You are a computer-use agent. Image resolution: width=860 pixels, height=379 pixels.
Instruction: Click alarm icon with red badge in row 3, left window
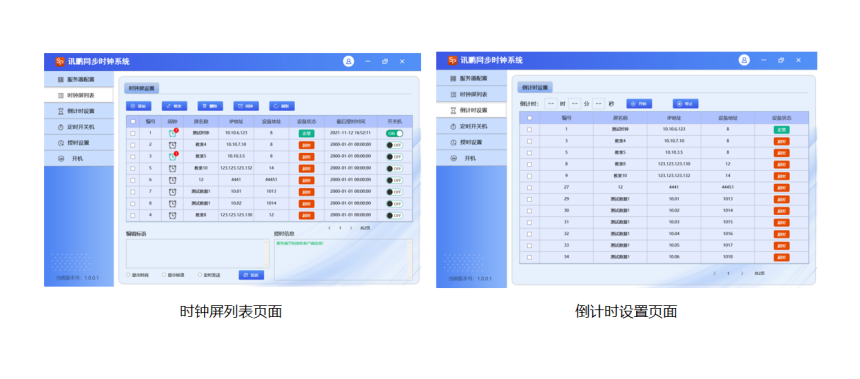[173, 156]
